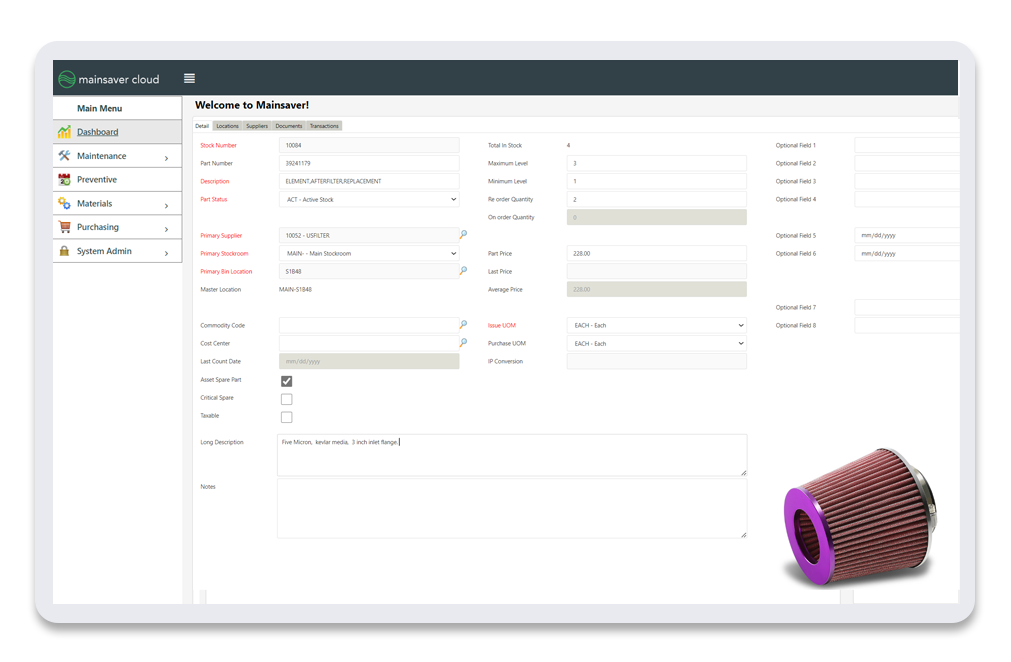Open the Suppliers tab
This screenshot has height=662, width=1011.
pyautogui.click(x=256, y=125)
